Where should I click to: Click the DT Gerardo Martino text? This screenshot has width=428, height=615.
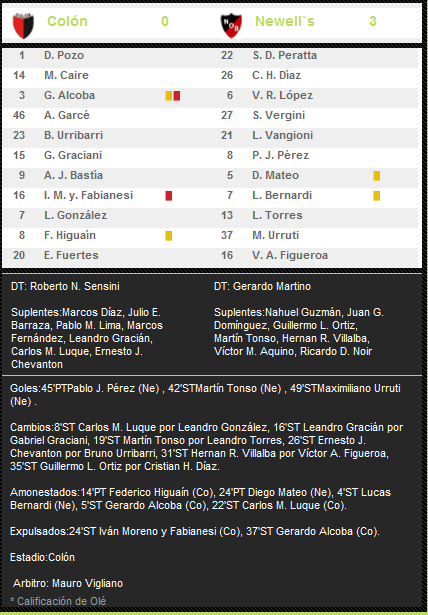pos(262,286)
